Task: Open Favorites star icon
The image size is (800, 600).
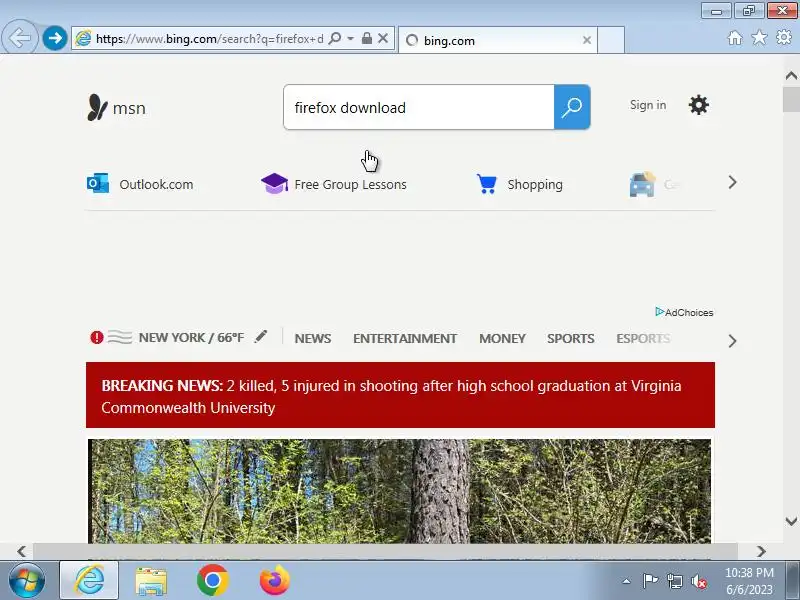Action: pos(759,37)
